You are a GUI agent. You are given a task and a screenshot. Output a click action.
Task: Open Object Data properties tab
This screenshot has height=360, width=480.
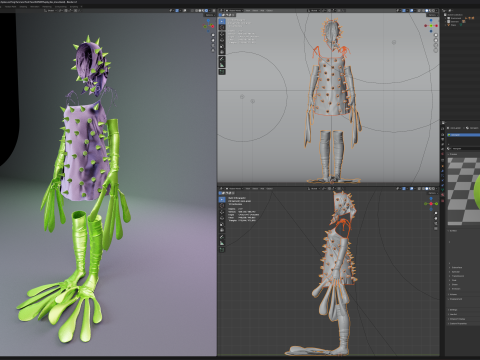tap(443, 190)
